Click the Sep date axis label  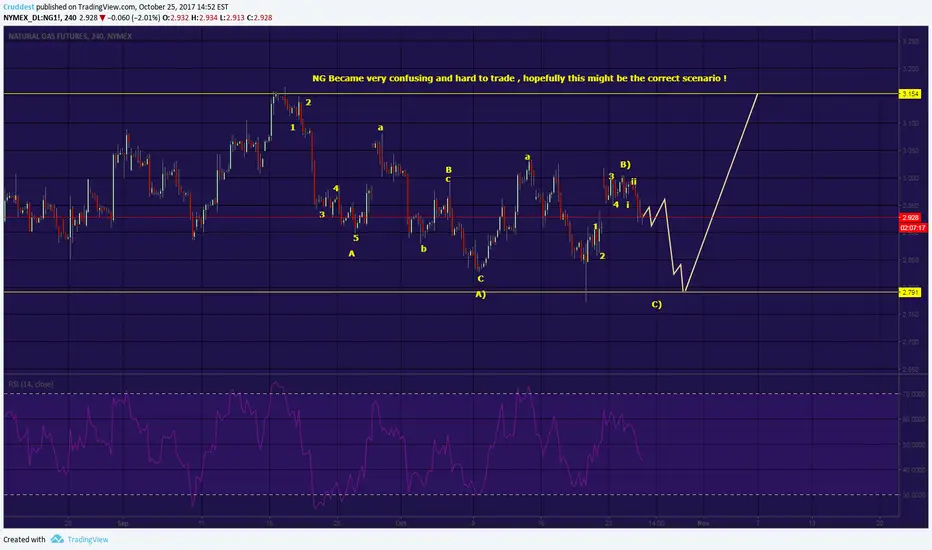tap(123, 523)
